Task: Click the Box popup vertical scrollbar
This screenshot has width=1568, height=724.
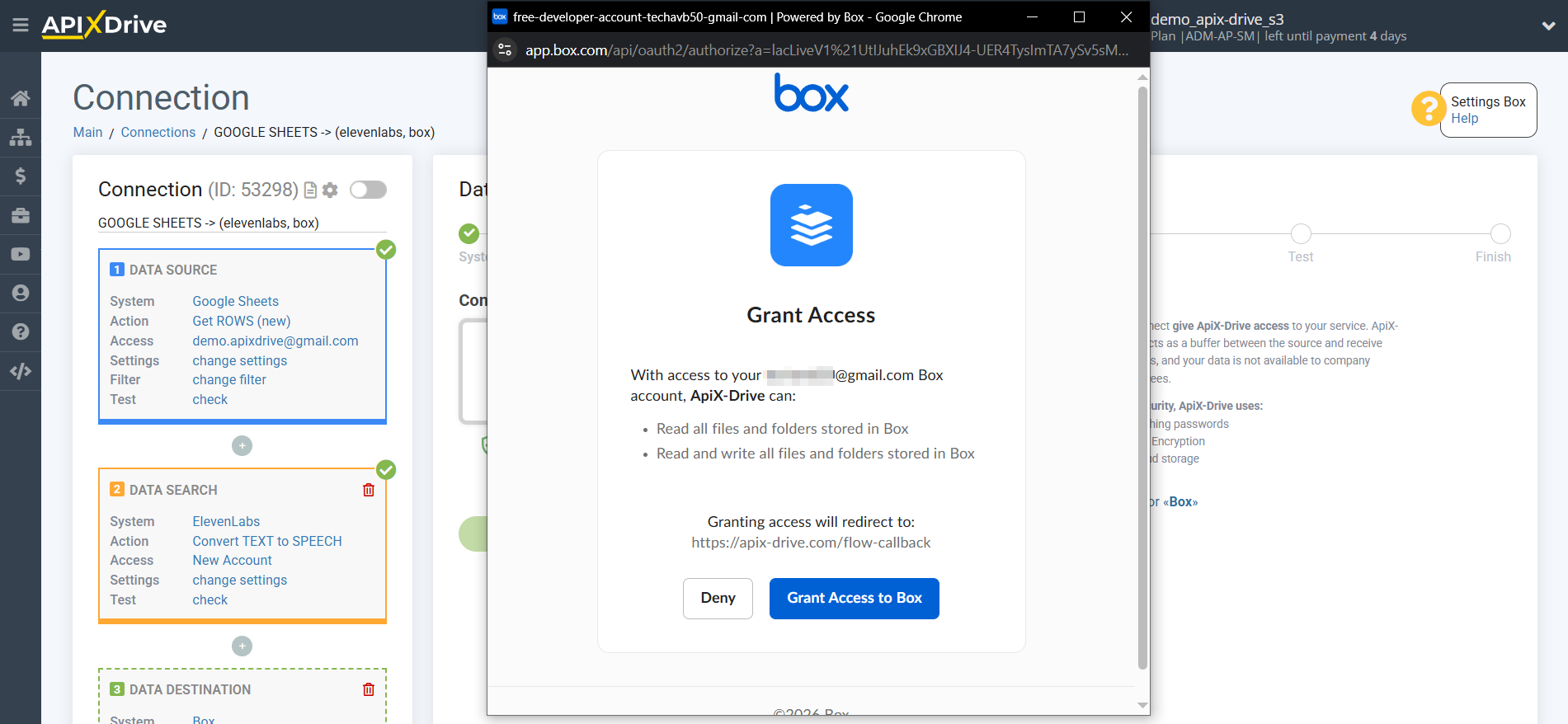Action: (x=1142, y=377)
